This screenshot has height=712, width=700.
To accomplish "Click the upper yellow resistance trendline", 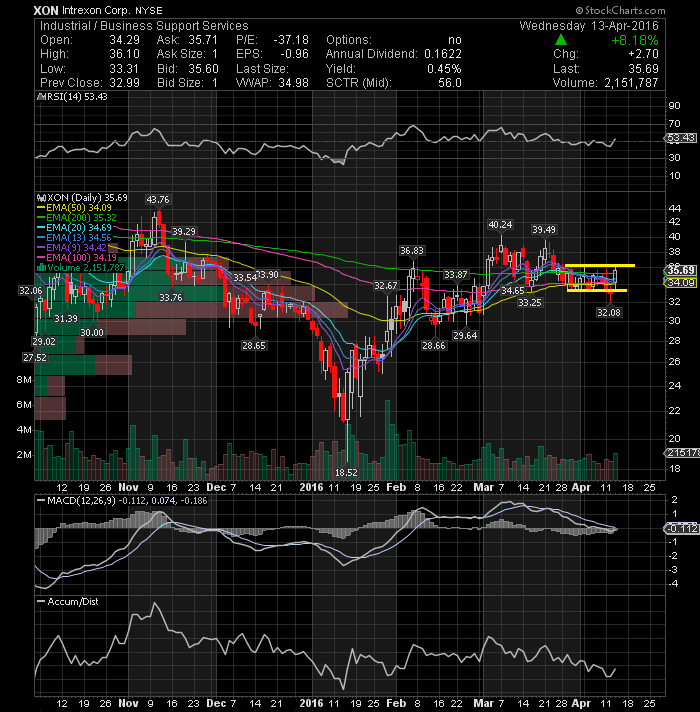I will point(600,265).
